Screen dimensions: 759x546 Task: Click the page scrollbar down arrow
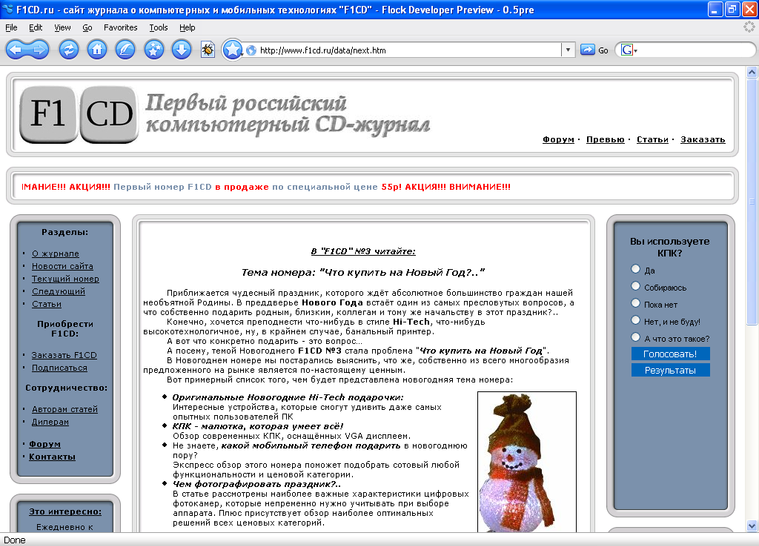pyautogui.click(x=752, y=526)
